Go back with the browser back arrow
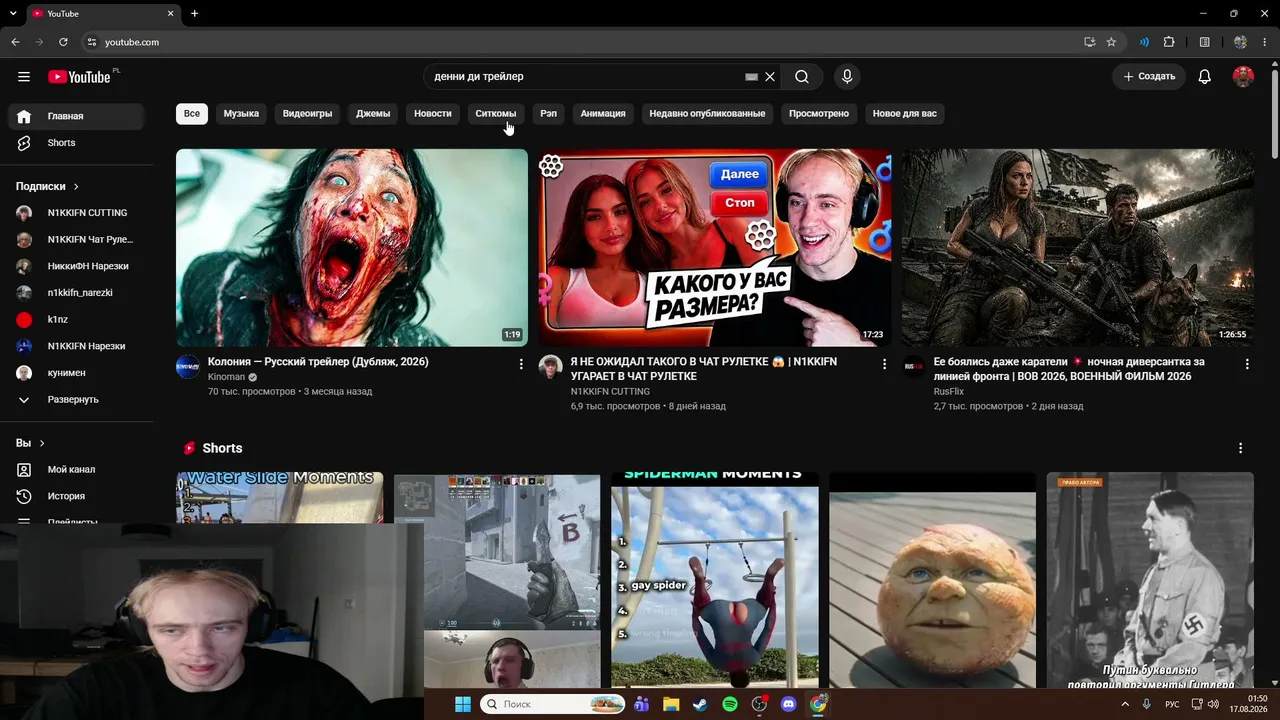 coord(15,42)
